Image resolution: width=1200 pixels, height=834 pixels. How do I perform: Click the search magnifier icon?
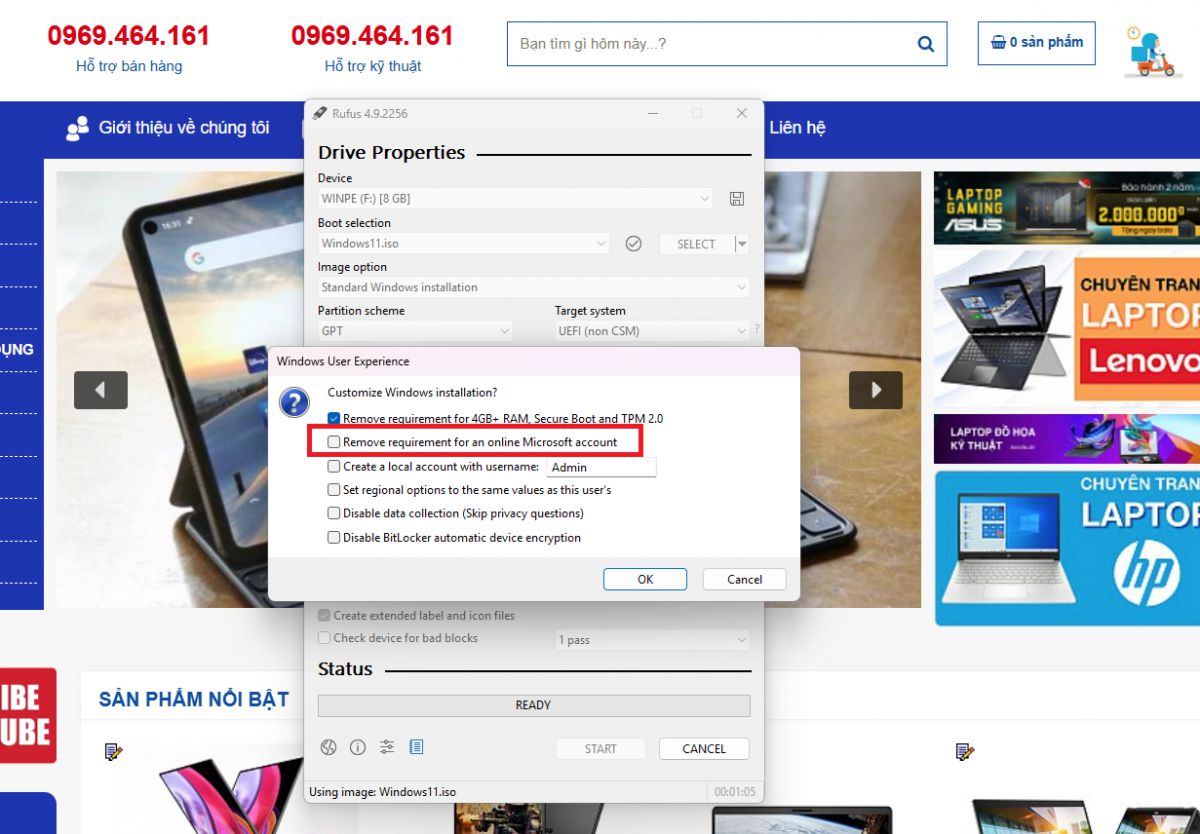[x=925, y=44]
